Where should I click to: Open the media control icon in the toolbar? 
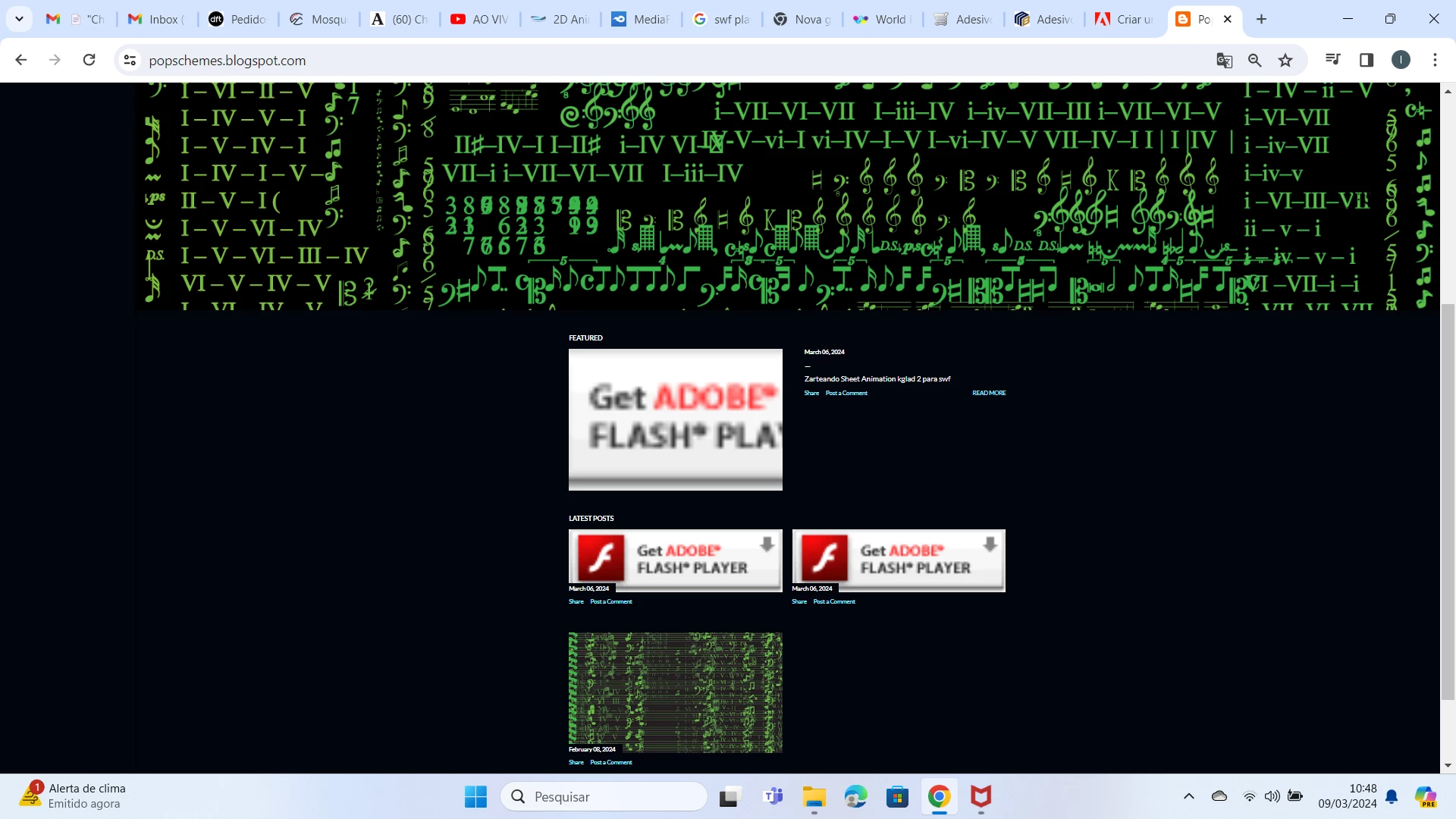pyautogui.click(x=1332, y=60)
